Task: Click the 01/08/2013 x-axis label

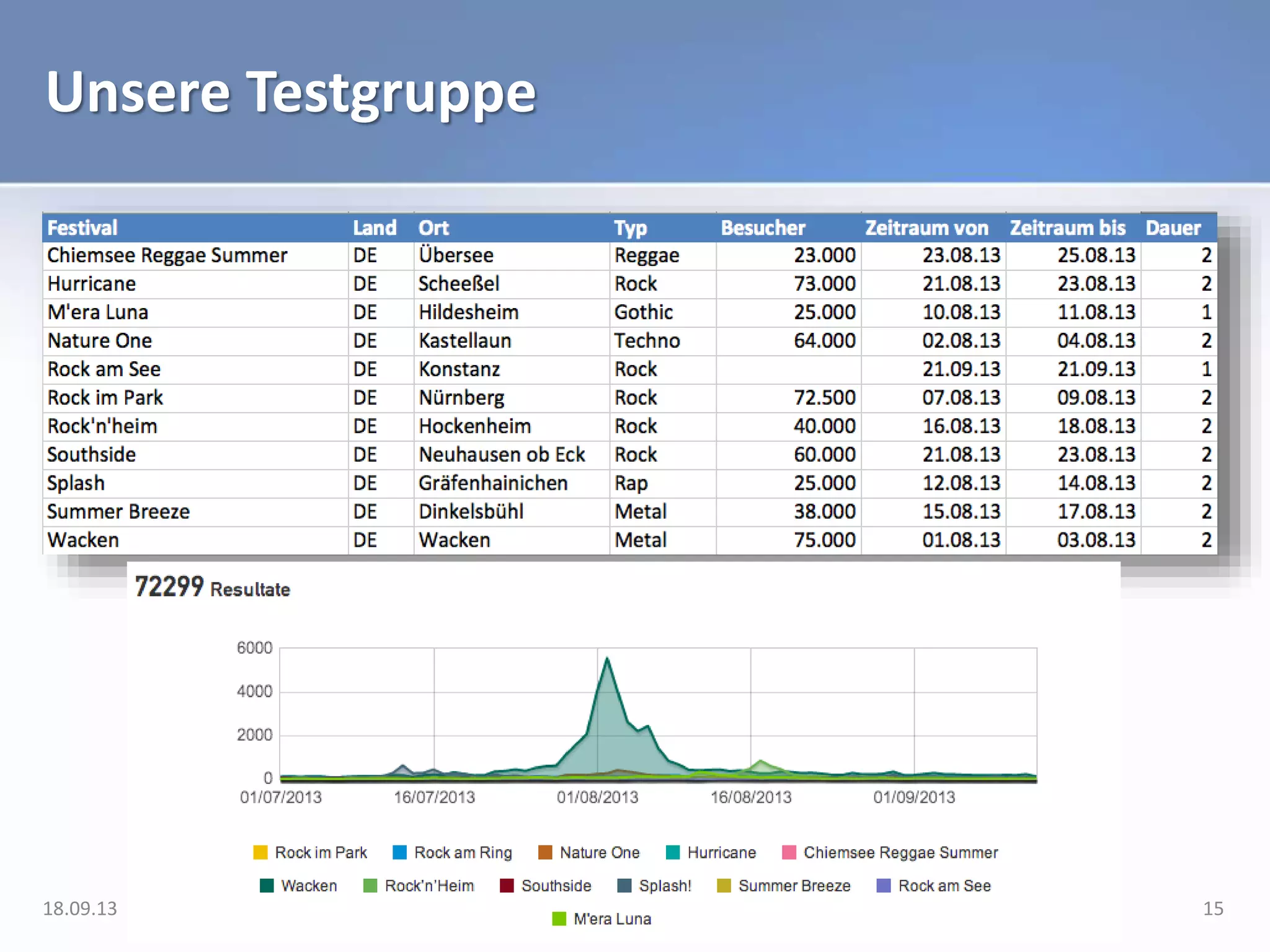Action: click(x=597, y=797)
